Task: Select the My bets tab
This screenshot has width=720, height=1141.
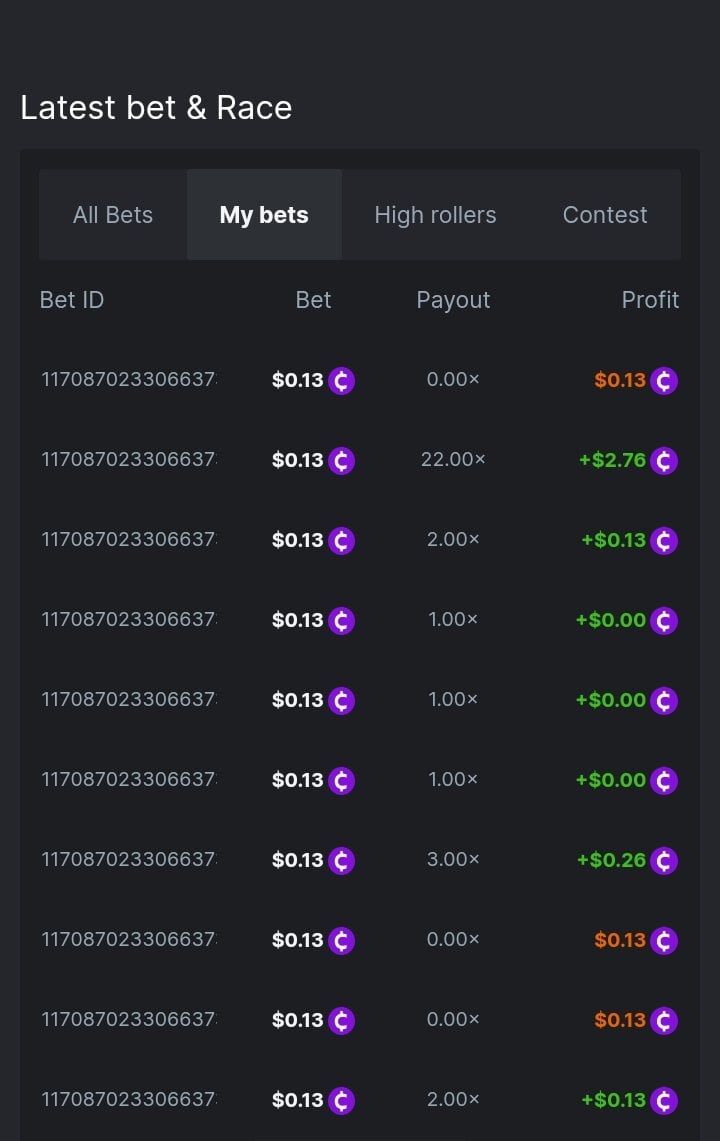Action: click(264, 215)
